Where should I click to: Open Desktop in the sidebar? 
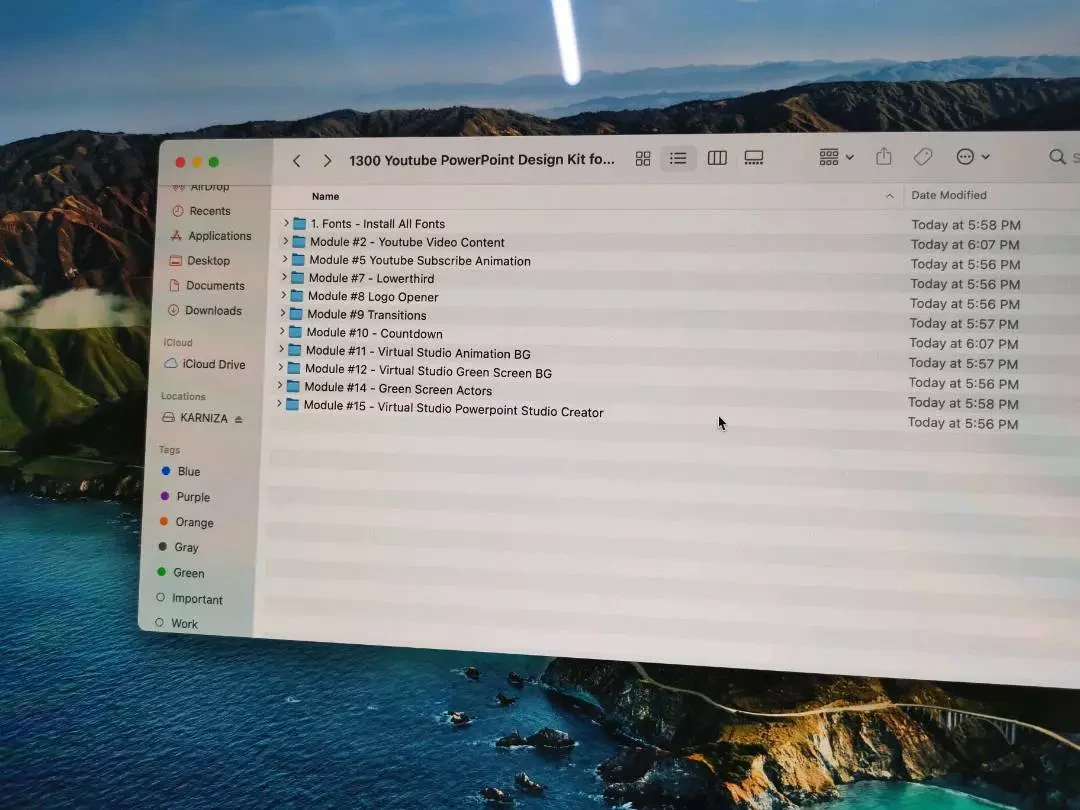[199, 260]
